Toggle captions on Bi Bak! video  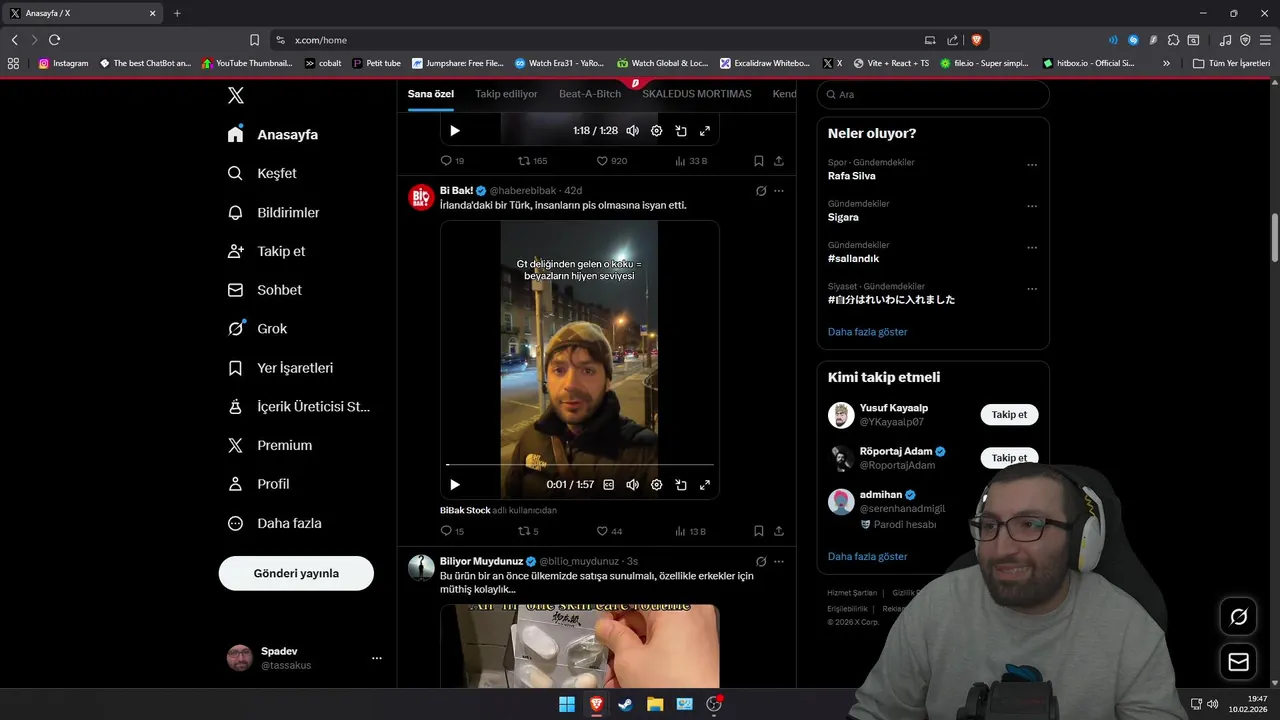pyautogui.click(x=608, y=484)
